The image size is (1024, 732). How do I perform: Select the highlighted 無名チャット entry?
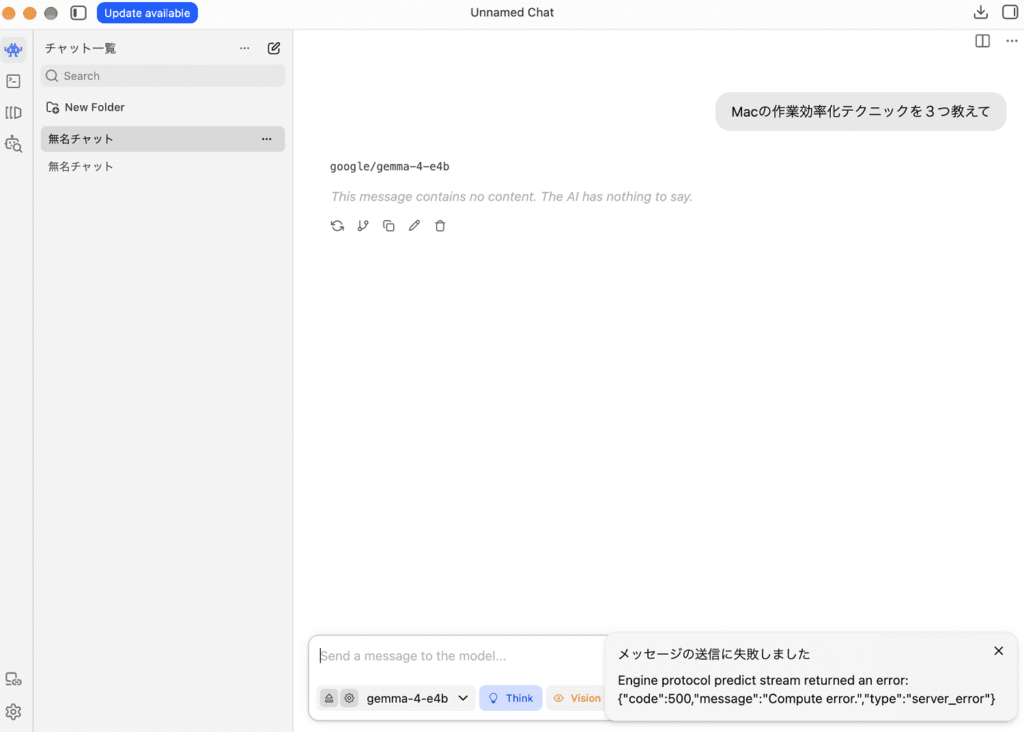(x=163, y=139)
